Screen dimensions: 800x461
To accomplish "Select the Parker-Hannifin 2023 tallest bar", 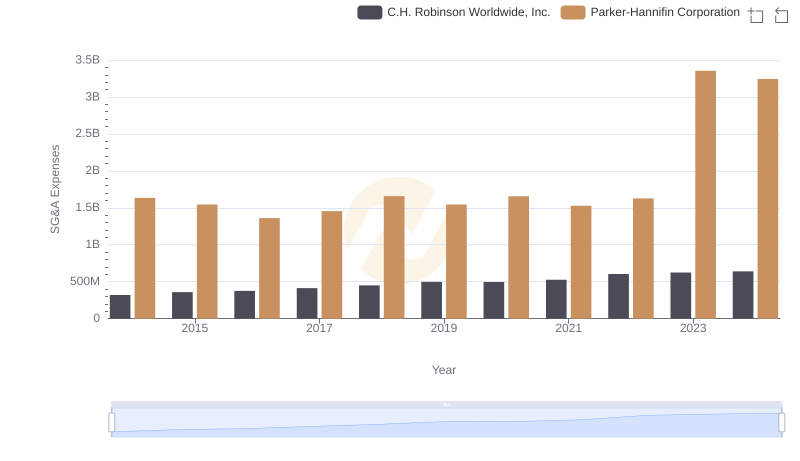I will coord(705,194).
